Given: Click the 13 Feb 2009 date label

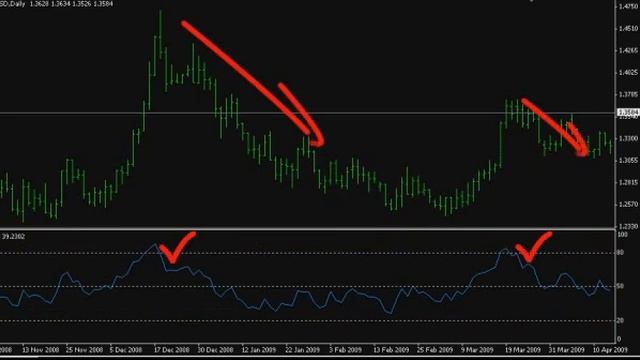Looking at the screenshot, I should point(391,350).
